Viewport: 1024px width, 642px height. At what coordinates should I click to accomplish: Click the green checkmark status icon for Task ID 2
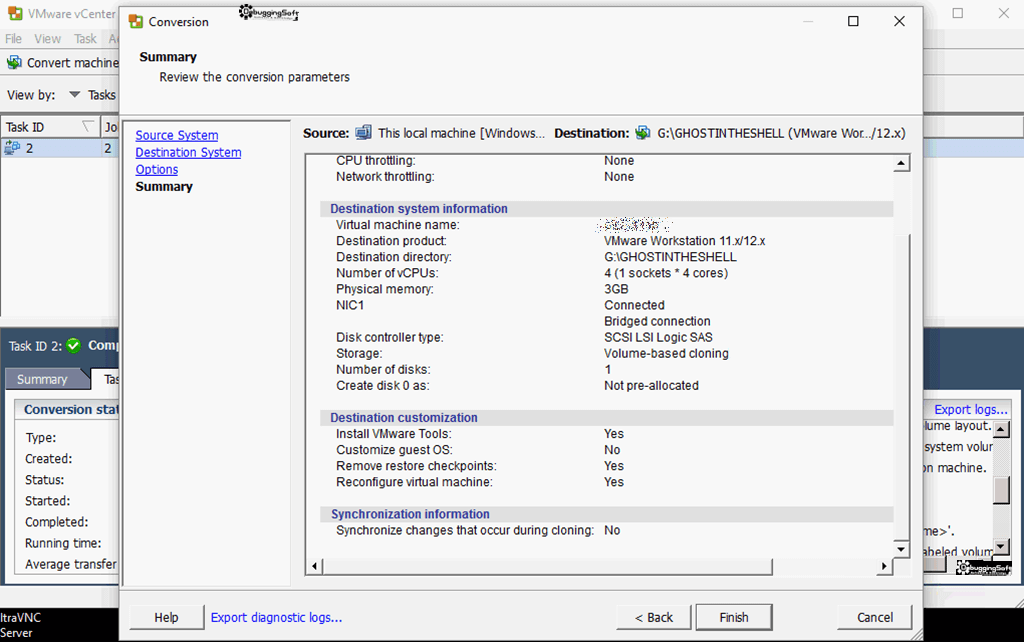click(73, 345)
